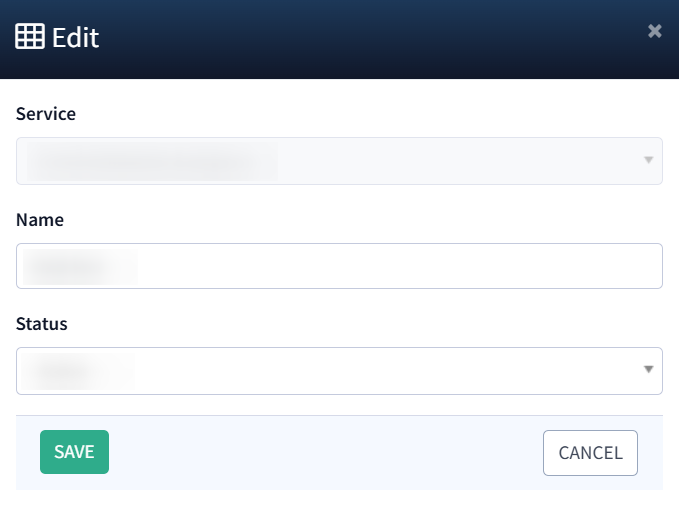Click the empty middle of Status dropdown
Screen dimensions: 679x507
(380, 371)
